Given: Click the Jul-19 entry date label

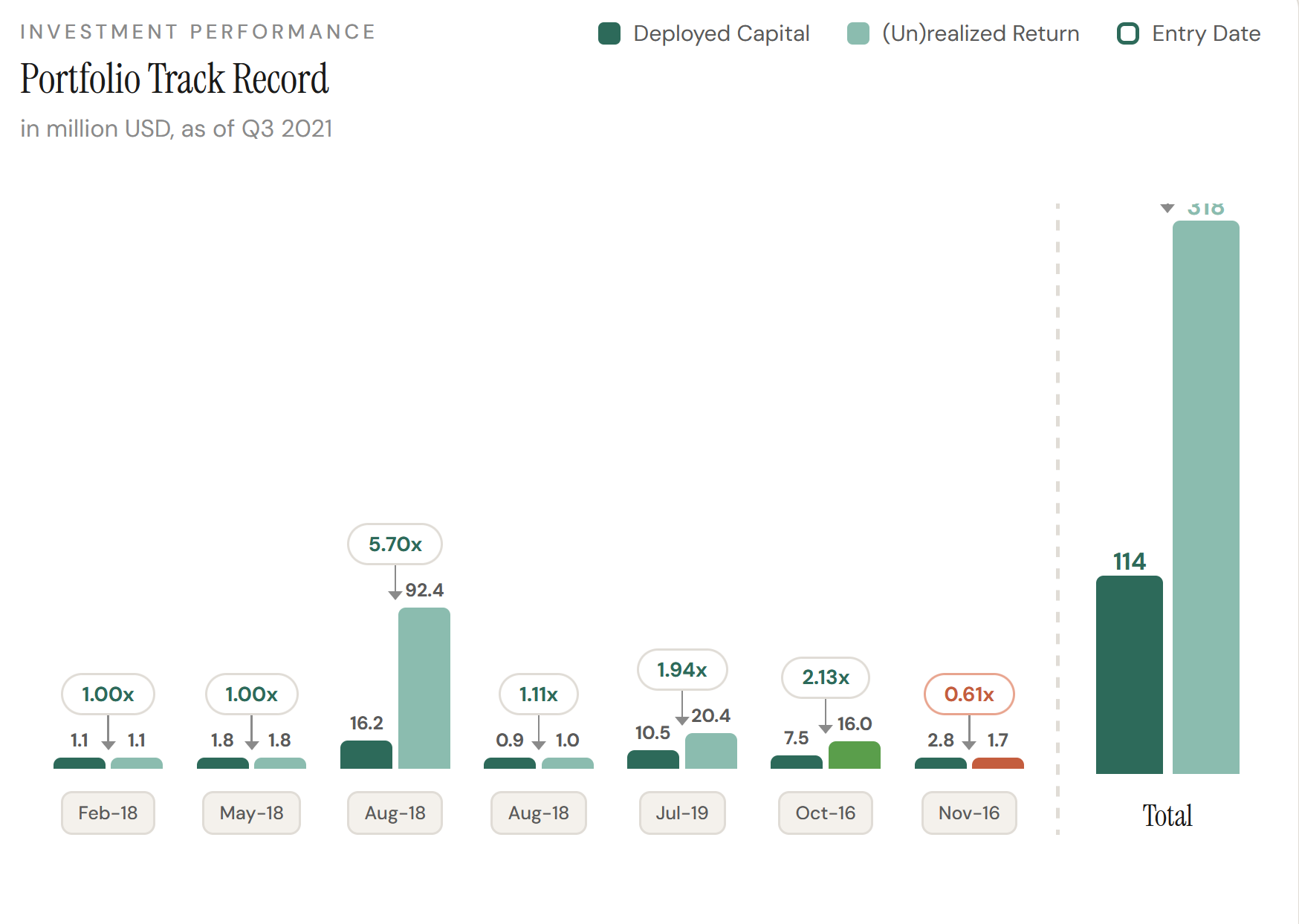Looking at the screenshot, I should (x=681, y=813).
